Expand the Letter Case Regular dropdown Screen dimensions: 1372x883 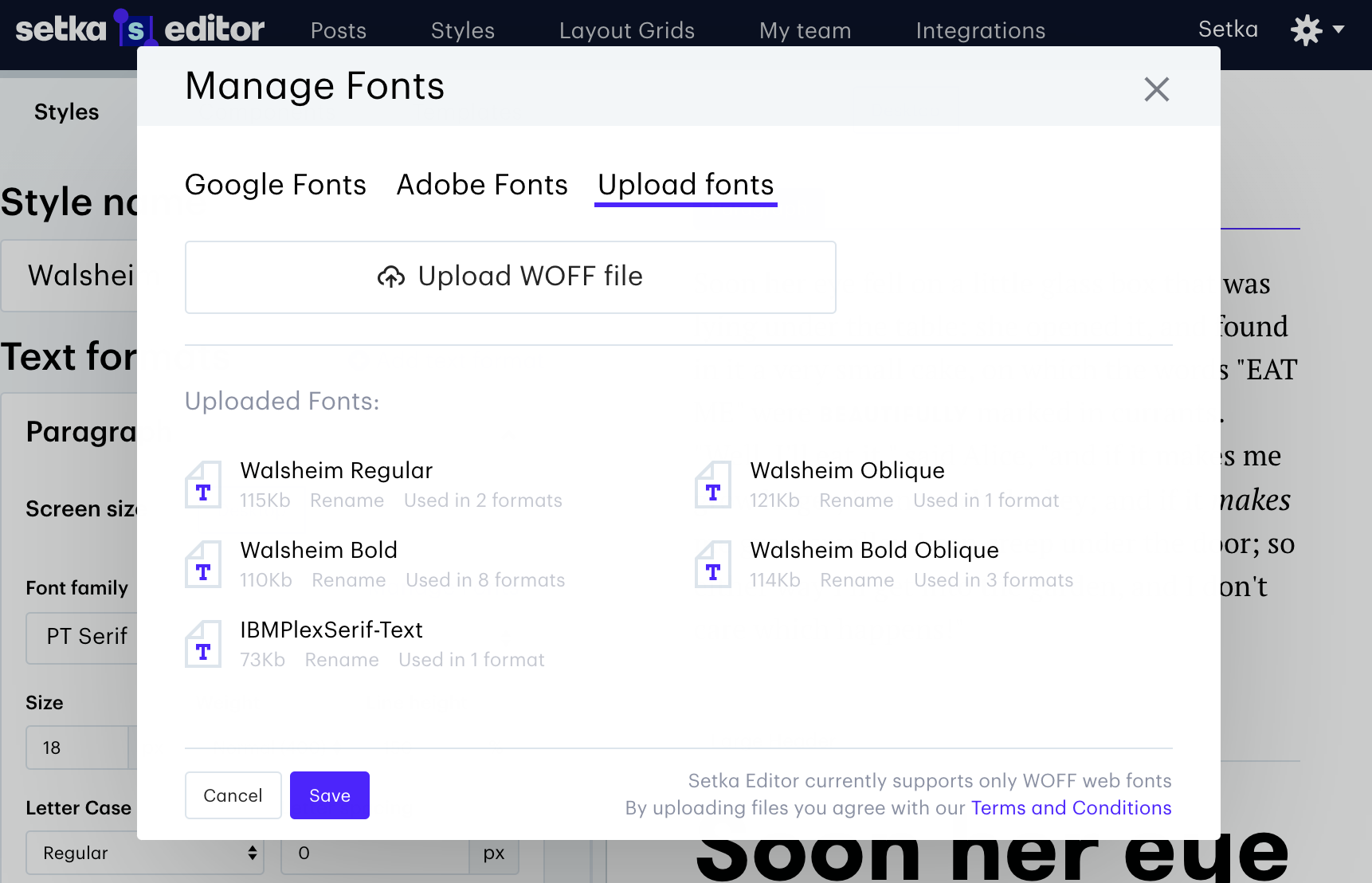click(x=145, y=853)
